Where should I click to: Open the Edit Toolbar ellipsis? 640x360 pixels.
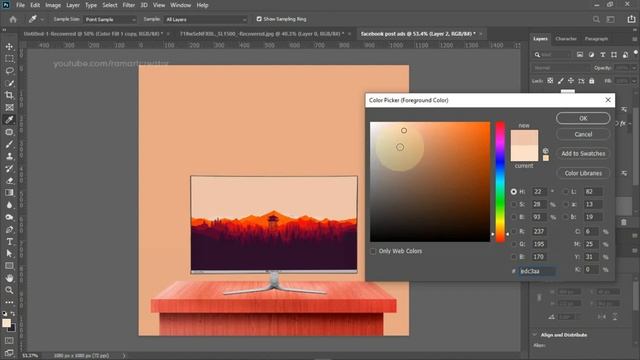pyautogui.click(x=9, y=302)
